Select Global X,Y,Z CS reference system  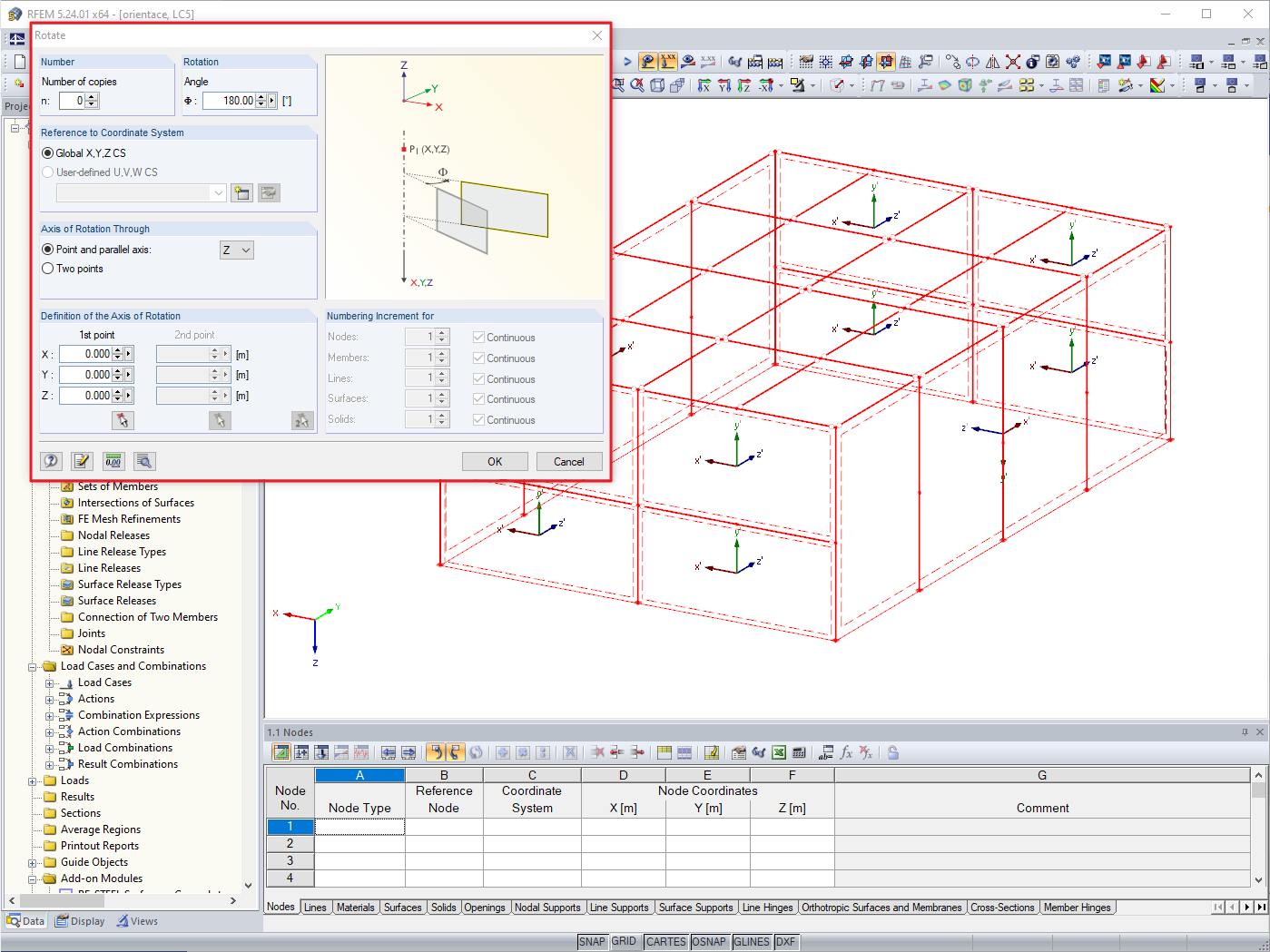(46, 152)
